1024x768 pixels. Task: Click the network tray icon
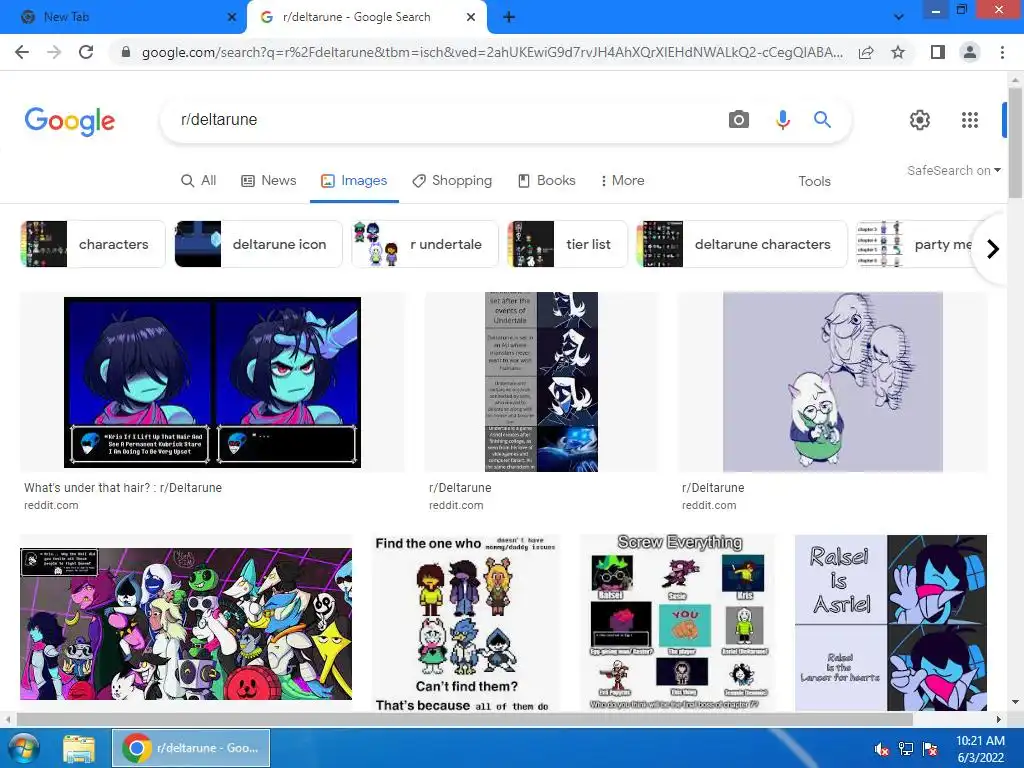pyautogui.click(x=906, y=749)
